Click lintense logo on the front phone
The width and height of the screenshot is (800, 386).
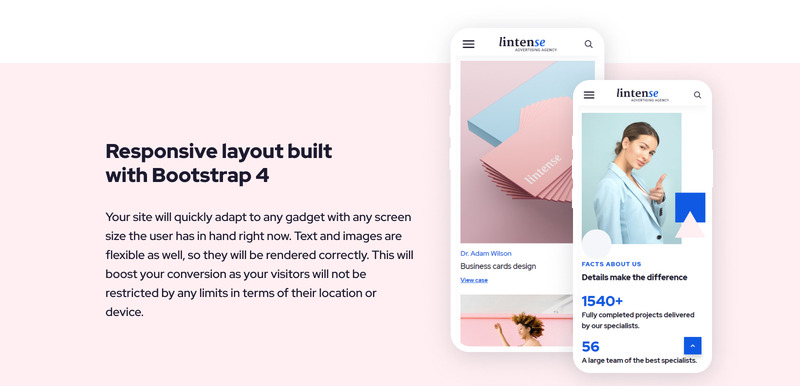[642, 94]
